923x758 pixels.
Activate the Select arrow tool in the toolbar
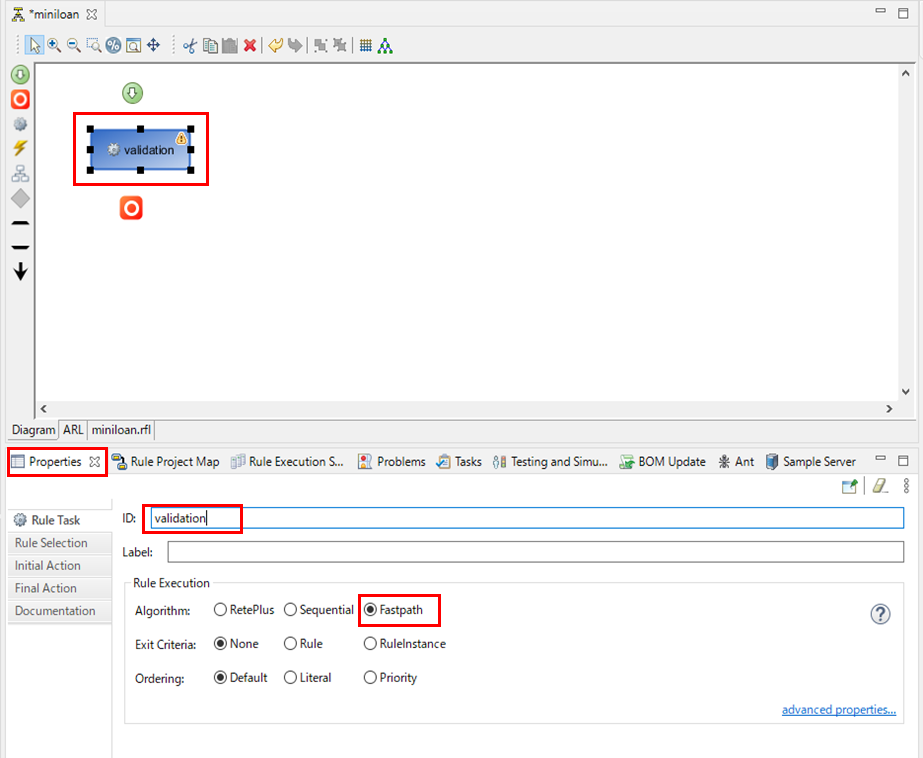click(x=35, y=45)
